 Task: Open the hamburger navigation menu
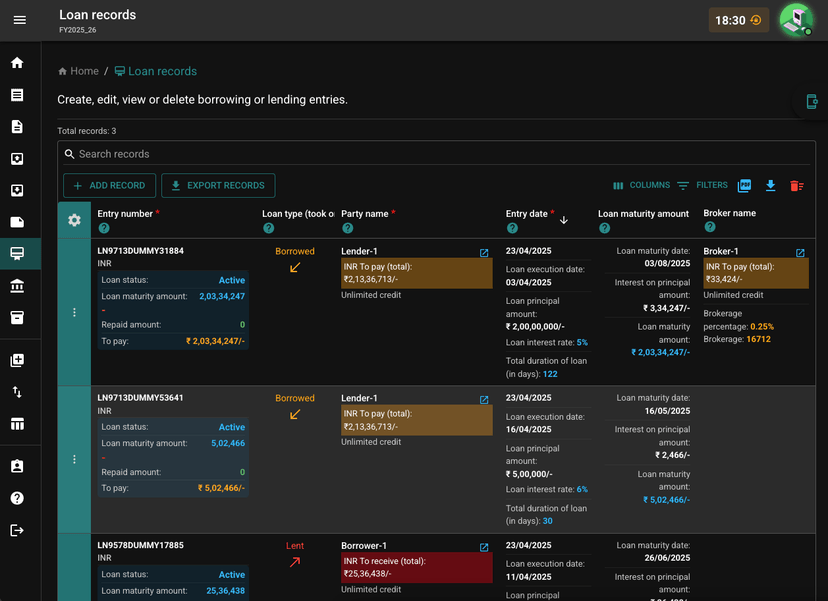click(x=20, y=20)
